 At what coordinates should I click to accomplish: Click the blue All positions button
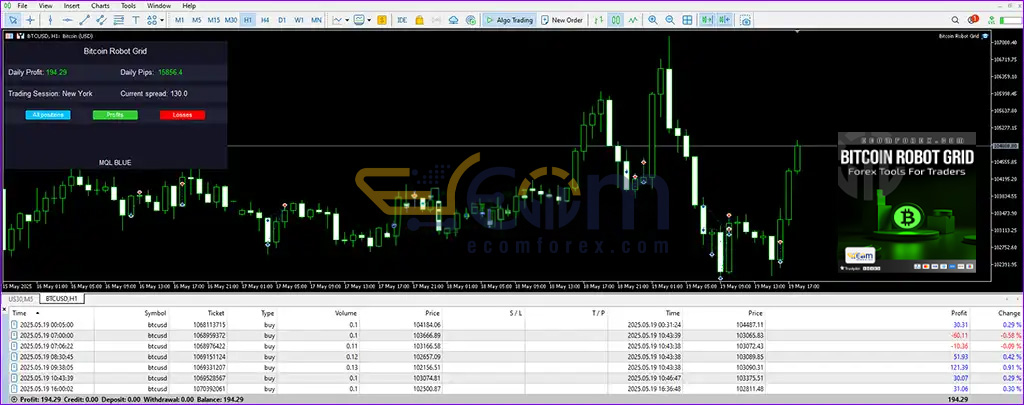pos(48,115)
